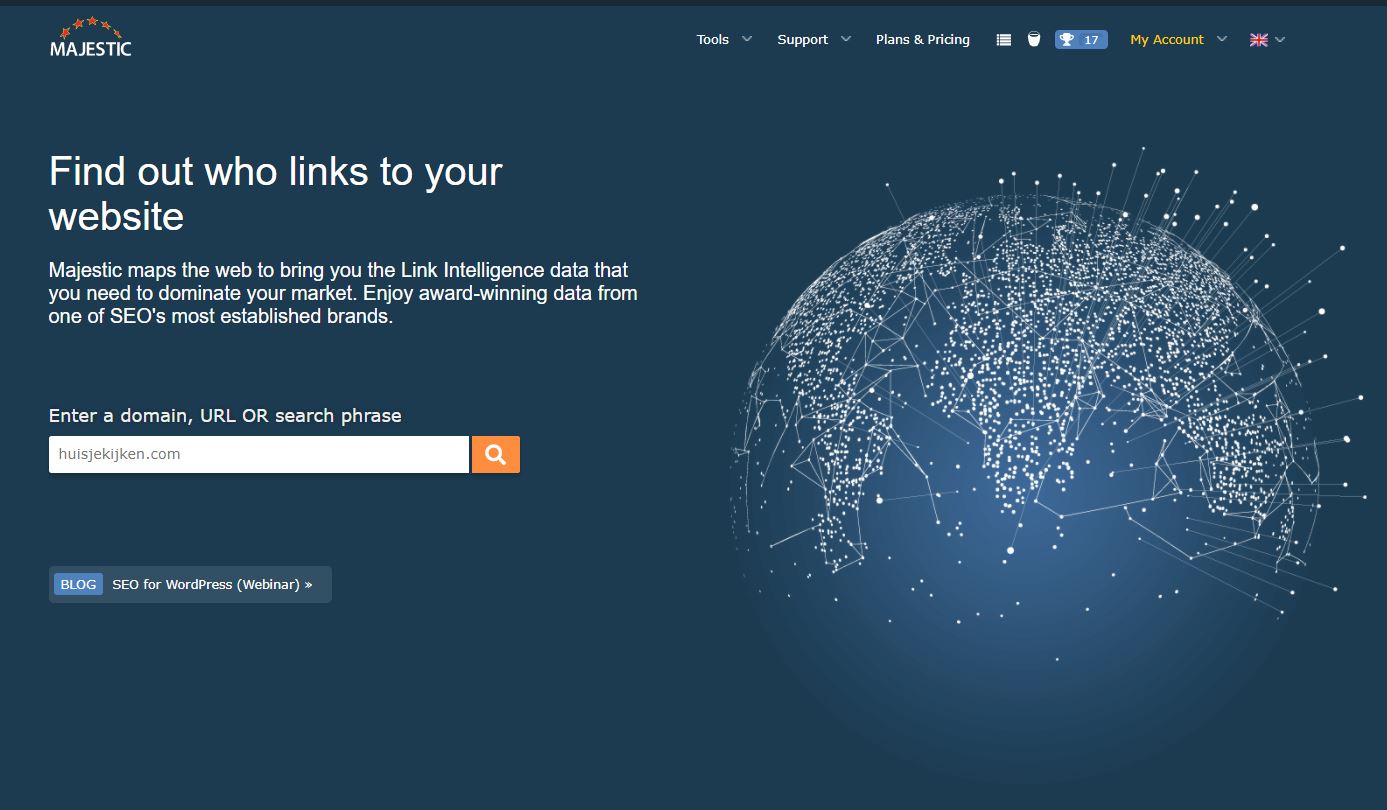Expand the language selector chevron
Screen dimensions: 1387x810
click(1280, 40)
